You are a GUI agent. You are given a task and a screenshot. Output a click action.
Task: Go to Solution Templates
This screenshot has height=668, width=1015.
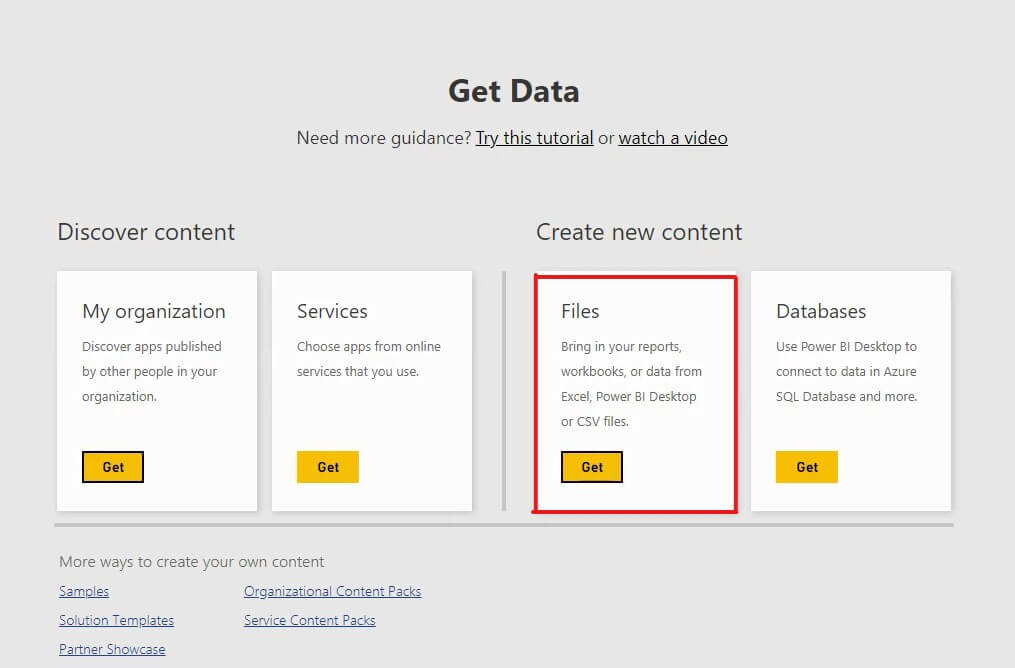(x=116, y=620)
